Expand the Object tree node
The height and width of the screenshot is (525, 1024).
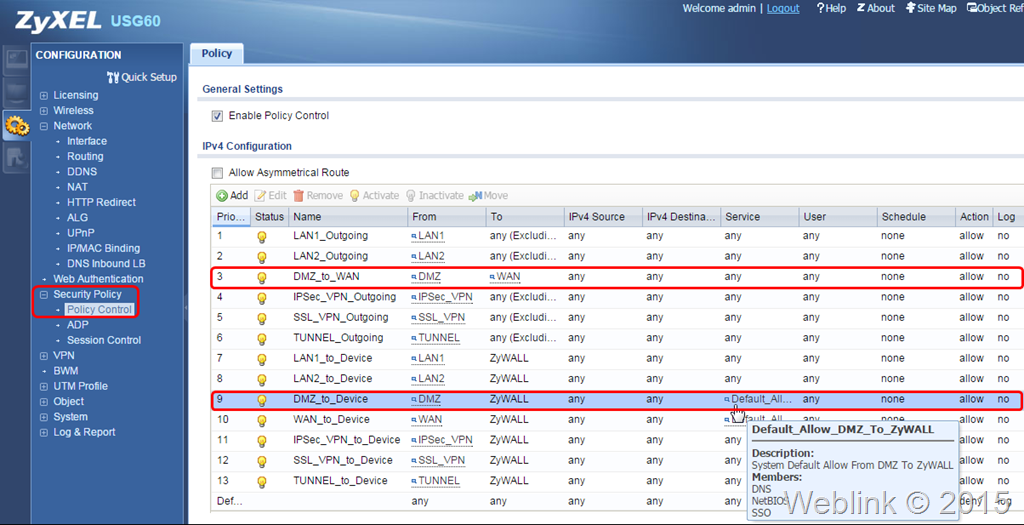click(44, 402)
